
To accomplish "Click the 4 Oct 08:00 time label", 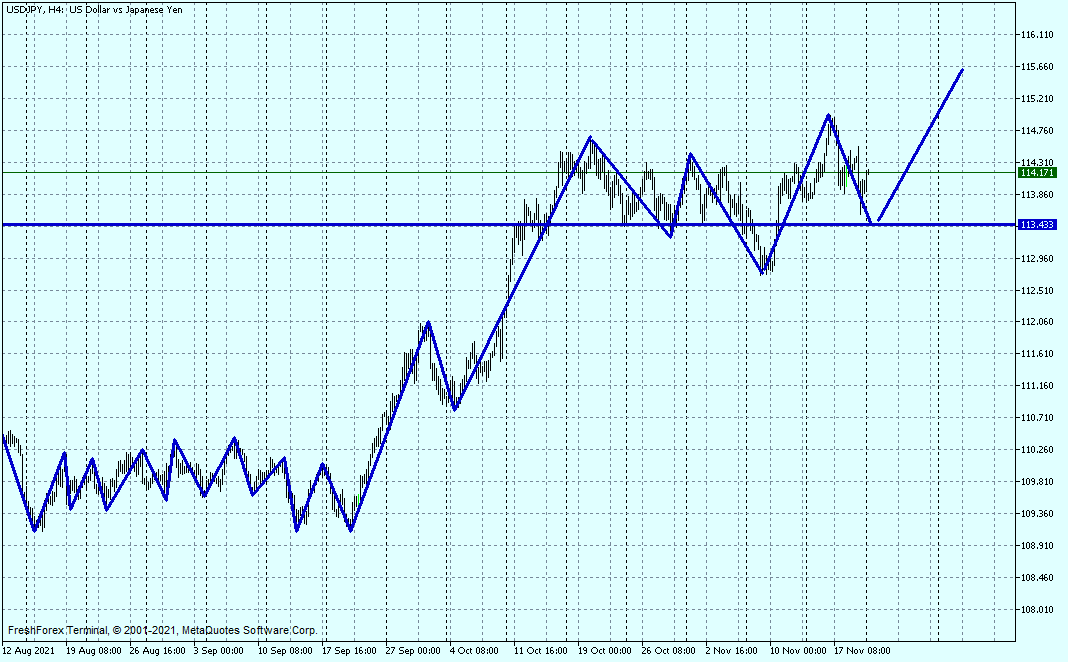I will [x=474, y=651].
